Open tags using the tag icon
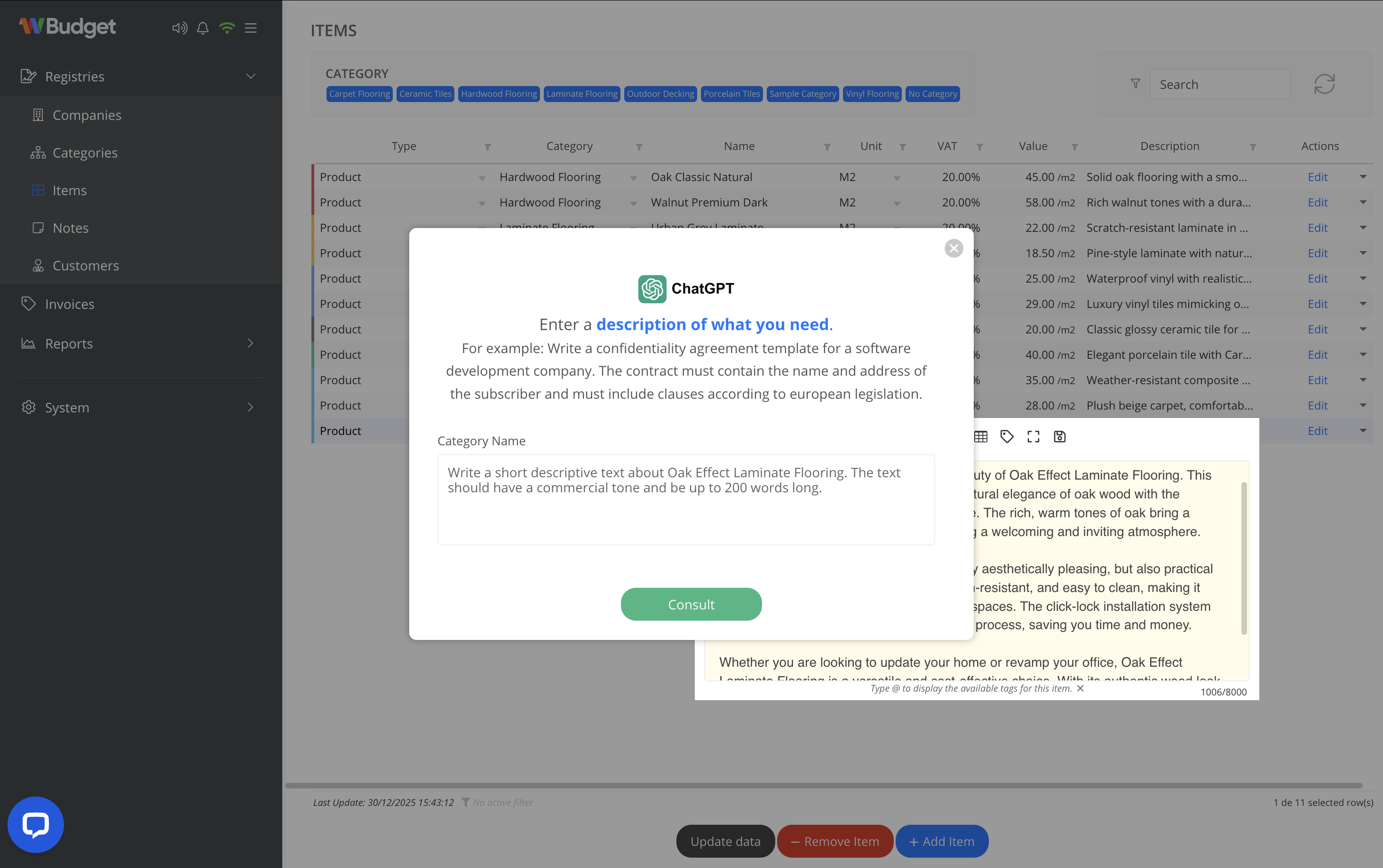The width and height of the screenshot is (1383, 868). pos(1007,436)
